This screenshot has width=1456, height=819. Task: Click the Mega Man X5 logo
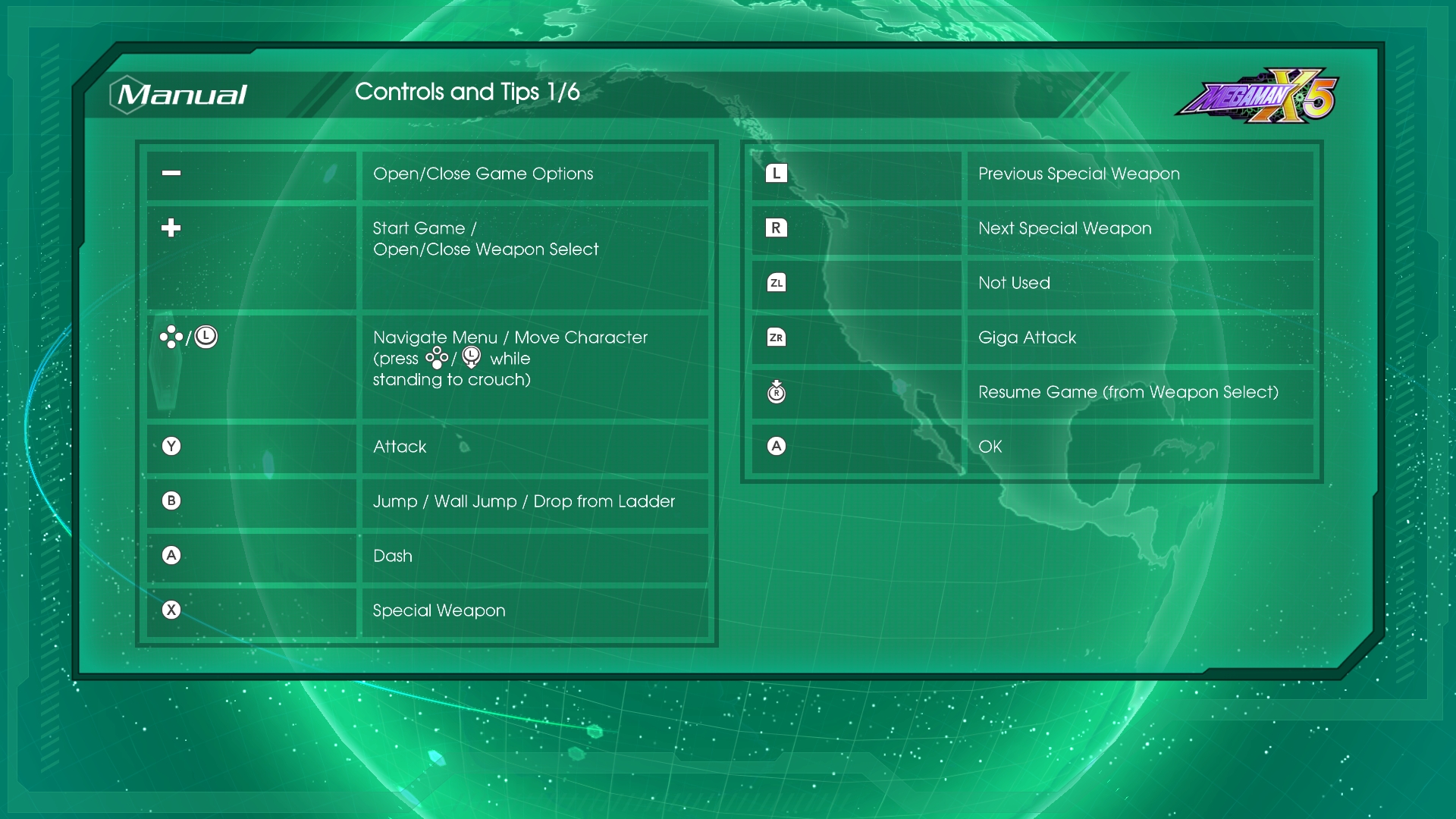[1257, 96]
